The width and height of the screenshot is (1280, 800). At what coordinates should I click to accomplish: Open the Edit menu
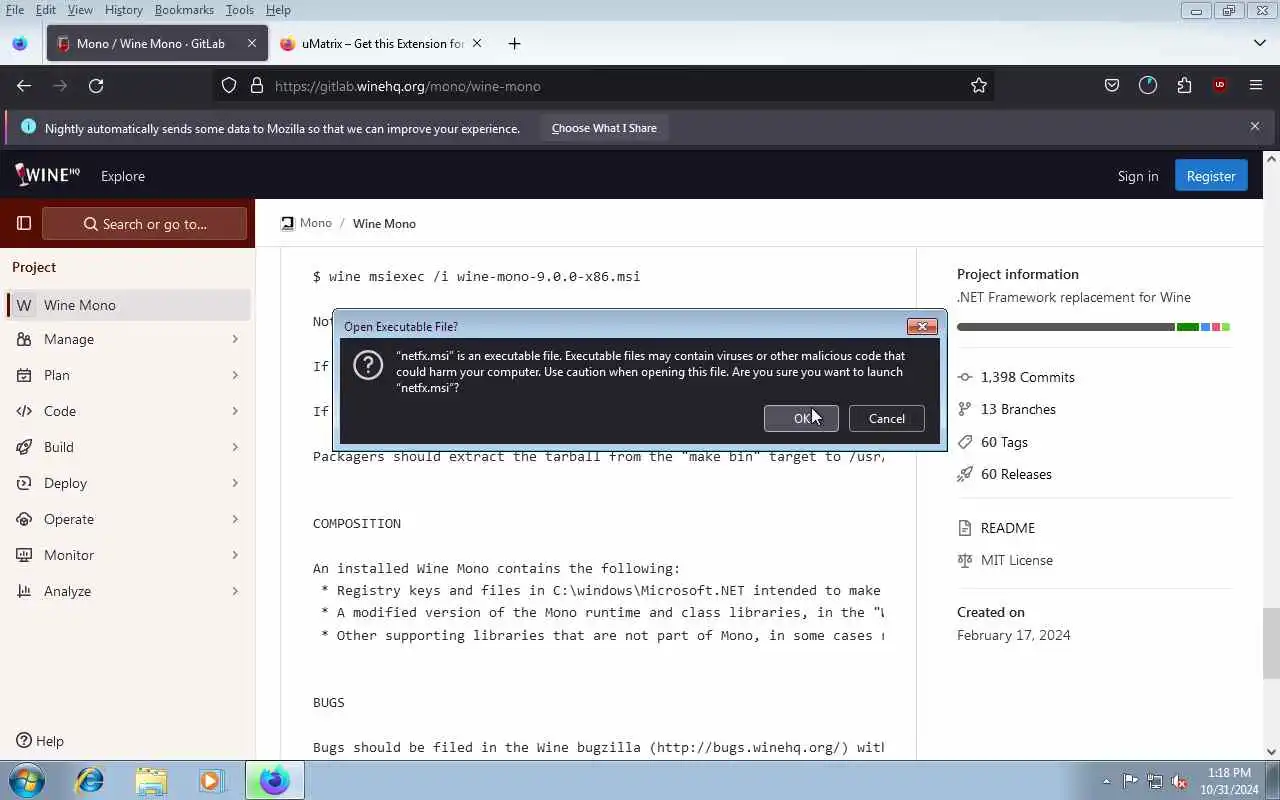(46, 10)
